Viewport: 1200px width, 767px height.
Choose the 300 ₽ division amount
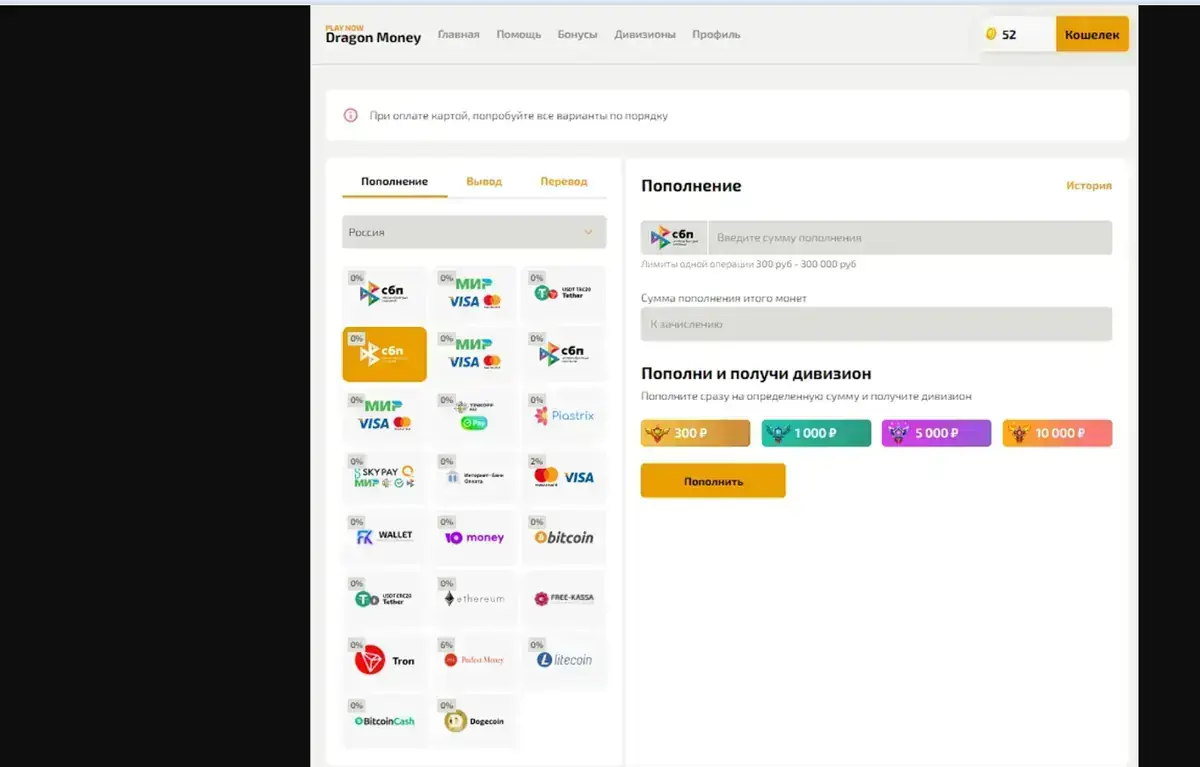[695, 433]
